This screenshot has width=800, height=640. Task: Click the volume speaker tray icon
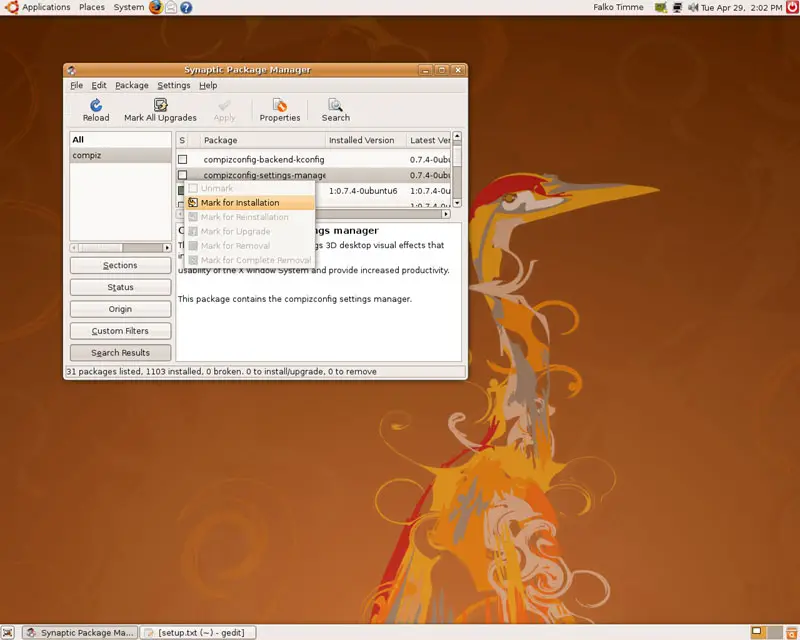(693, 8)
